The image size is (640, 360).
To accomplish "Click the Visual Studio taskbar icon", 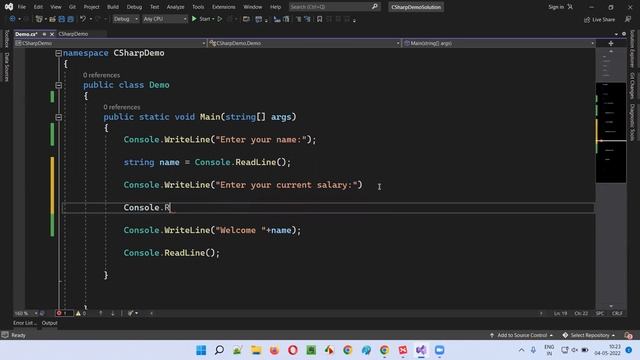I will 421,350.
